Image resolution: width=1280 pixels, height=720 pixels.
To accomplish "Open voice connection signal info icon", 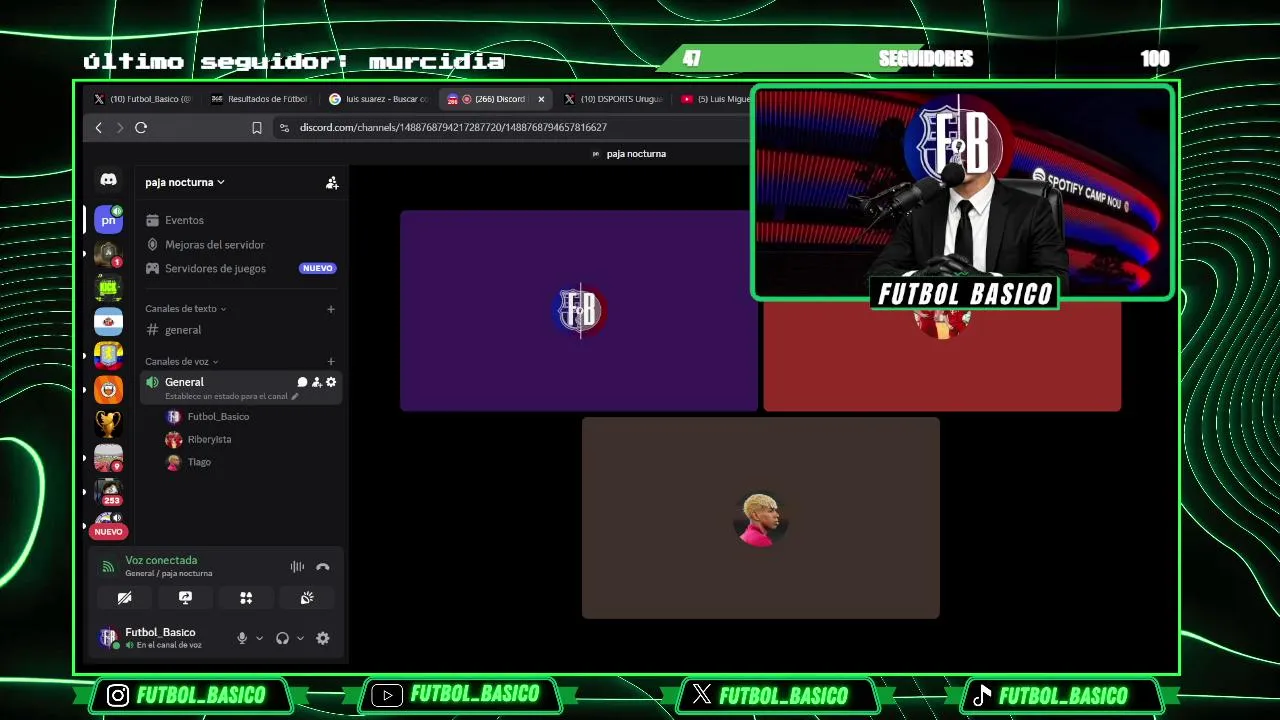I will (108, 567).
